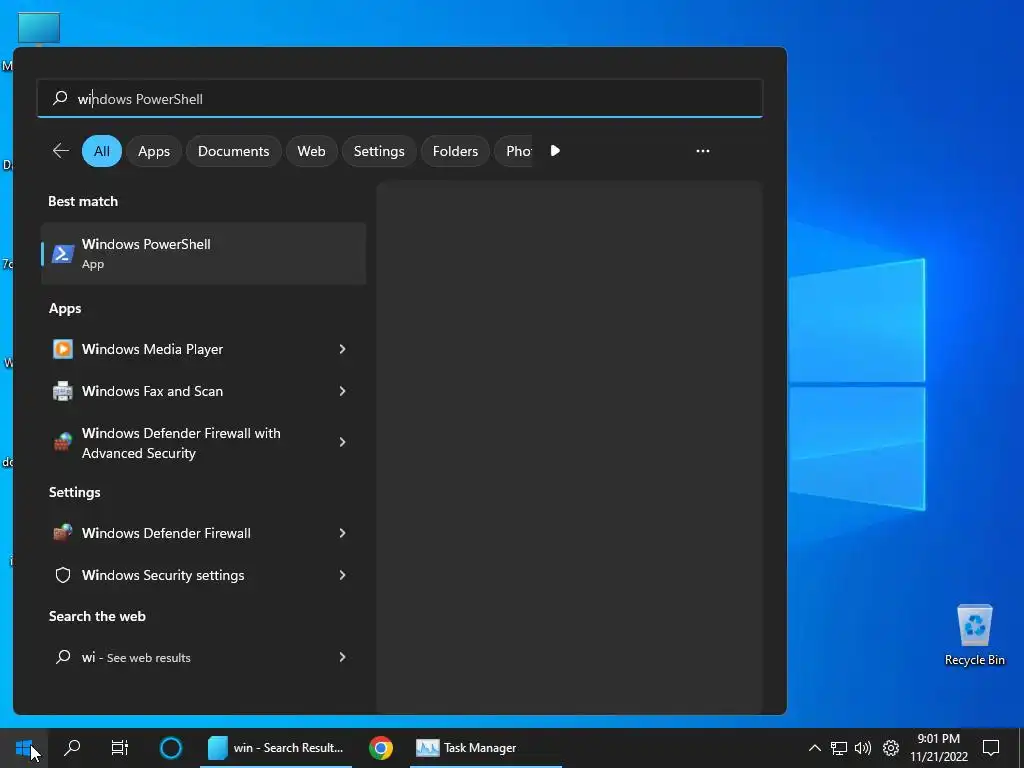The image size is (1024, 768).
Task: Expand Windows Defender Firewall settings chevron
Action: [x=342, y=533]
